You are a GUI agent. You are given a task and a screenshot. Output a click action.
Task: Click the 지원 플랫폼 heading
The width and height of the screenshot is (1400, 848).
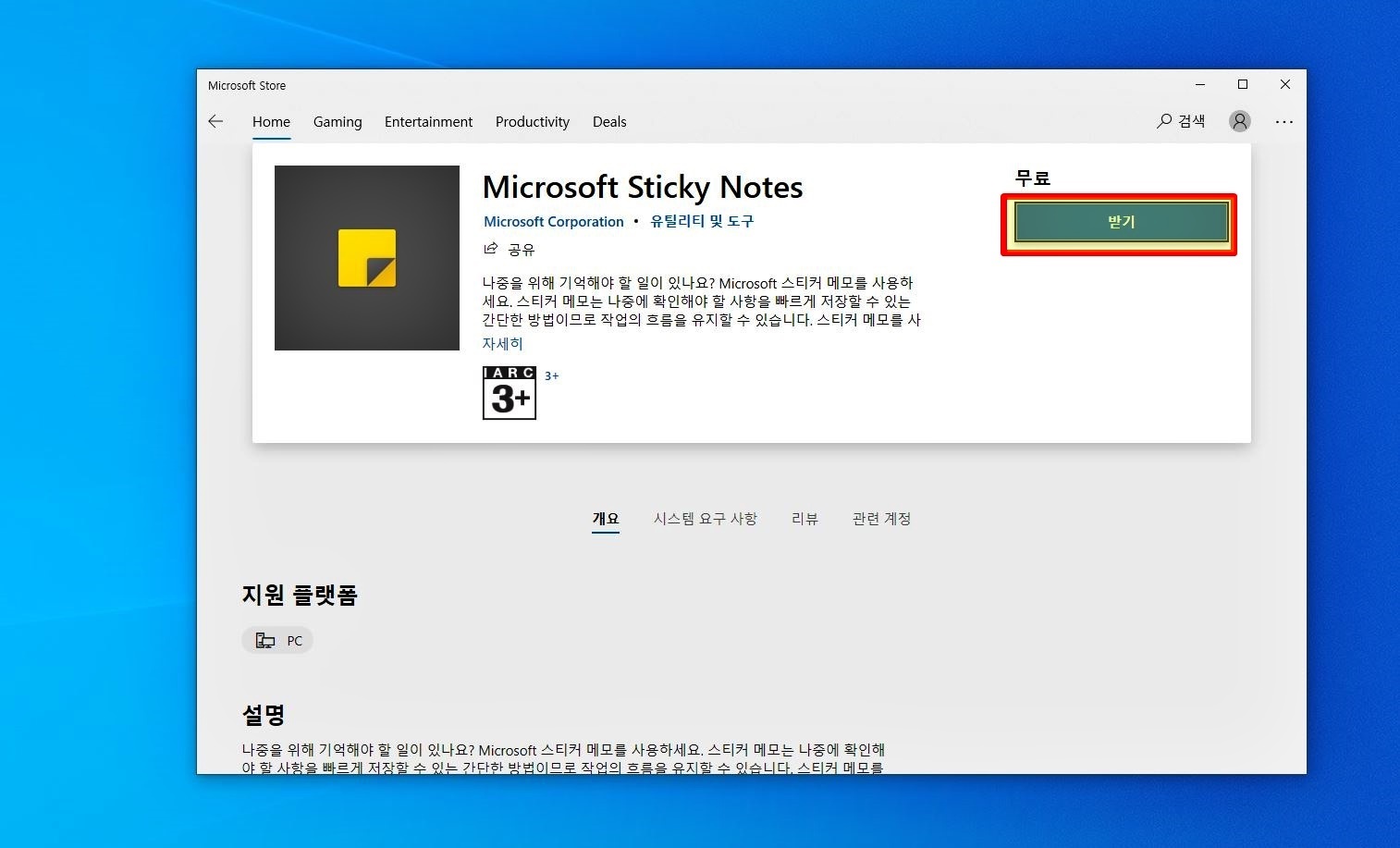coord(300,595)
